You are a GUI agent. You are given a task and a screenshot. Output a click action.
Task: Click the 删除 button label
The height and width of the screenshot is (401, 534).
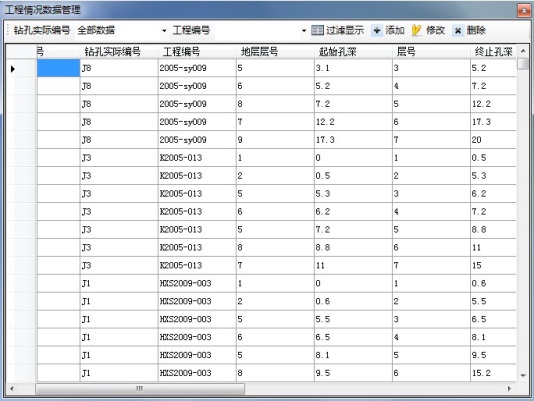476,31
